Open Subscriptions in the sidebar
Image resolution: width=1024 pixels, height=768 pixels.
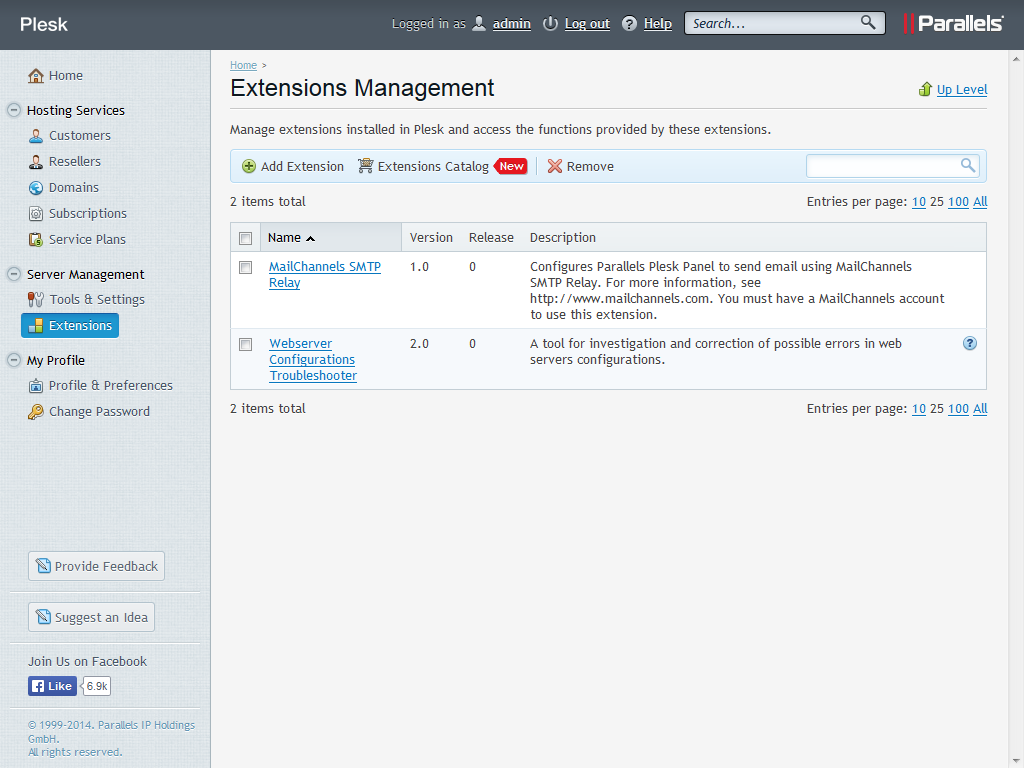[x=88, y=214]
